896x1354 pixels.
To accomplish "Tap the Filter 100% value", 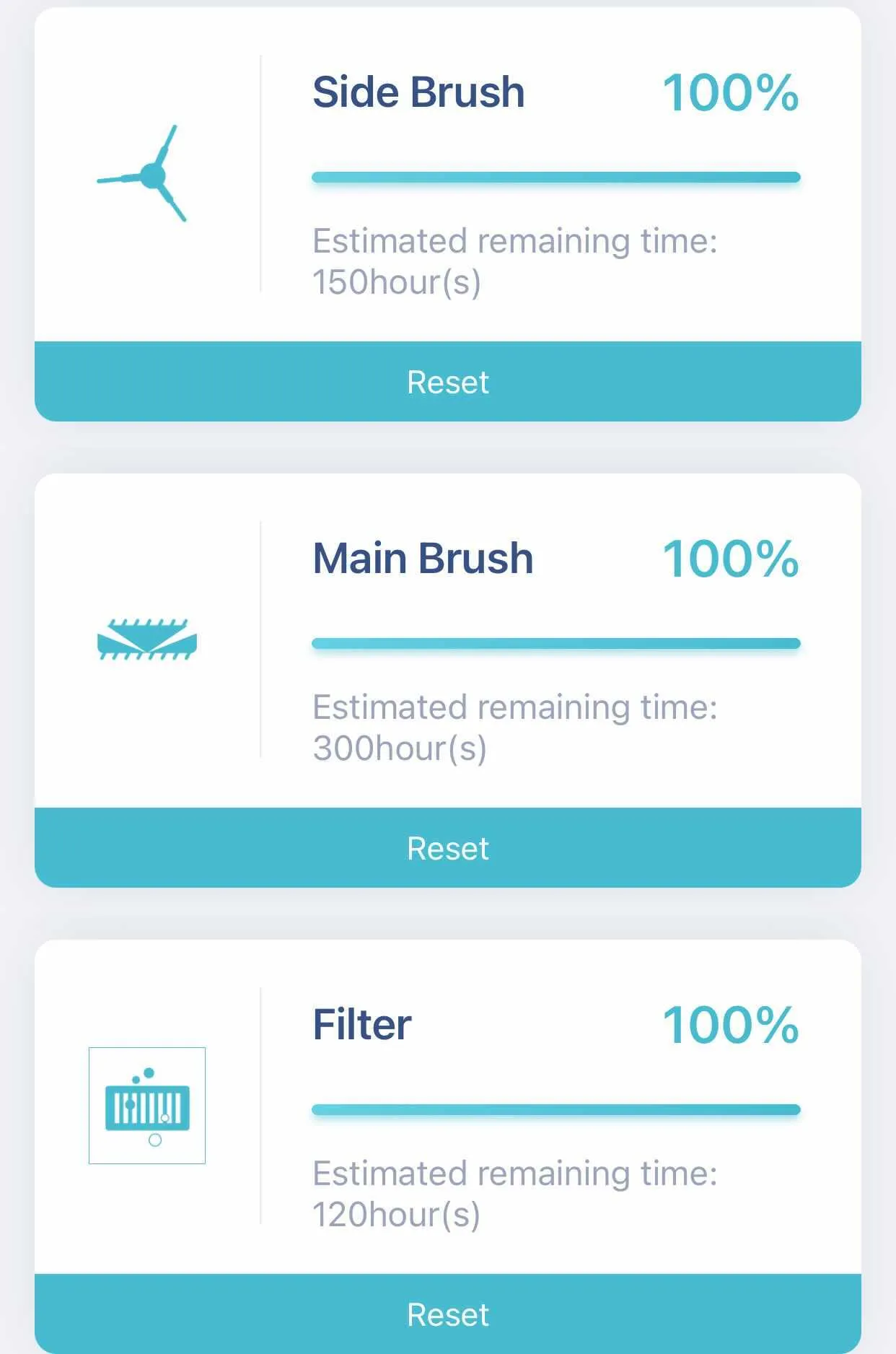I will pyautogui.click(x=730, y=1026).
